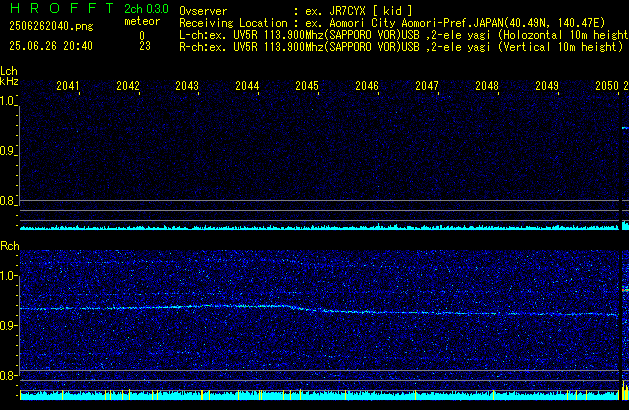
Task: Click the 2044 time marker
Action: pos(247,86)
